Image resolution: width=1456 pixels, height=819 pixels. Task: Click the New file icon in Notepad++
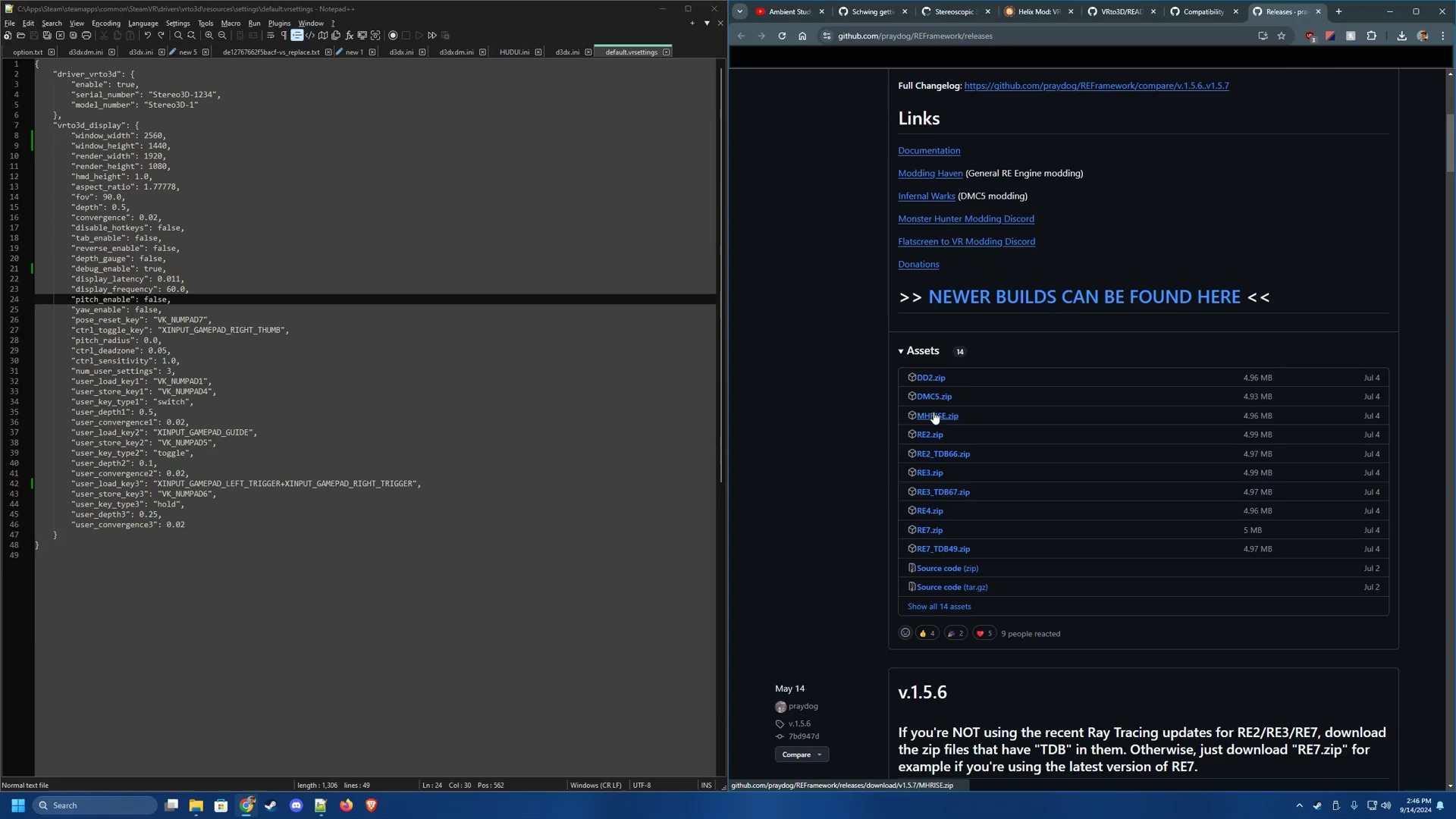(8, 36)
